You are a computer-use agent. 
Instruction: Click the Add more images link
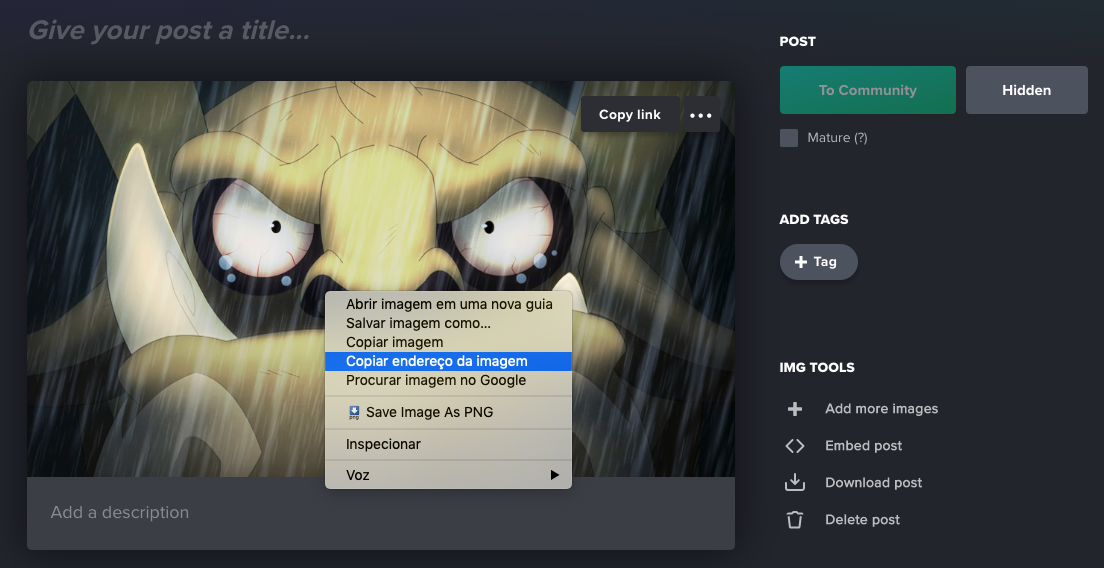(882, 409)
